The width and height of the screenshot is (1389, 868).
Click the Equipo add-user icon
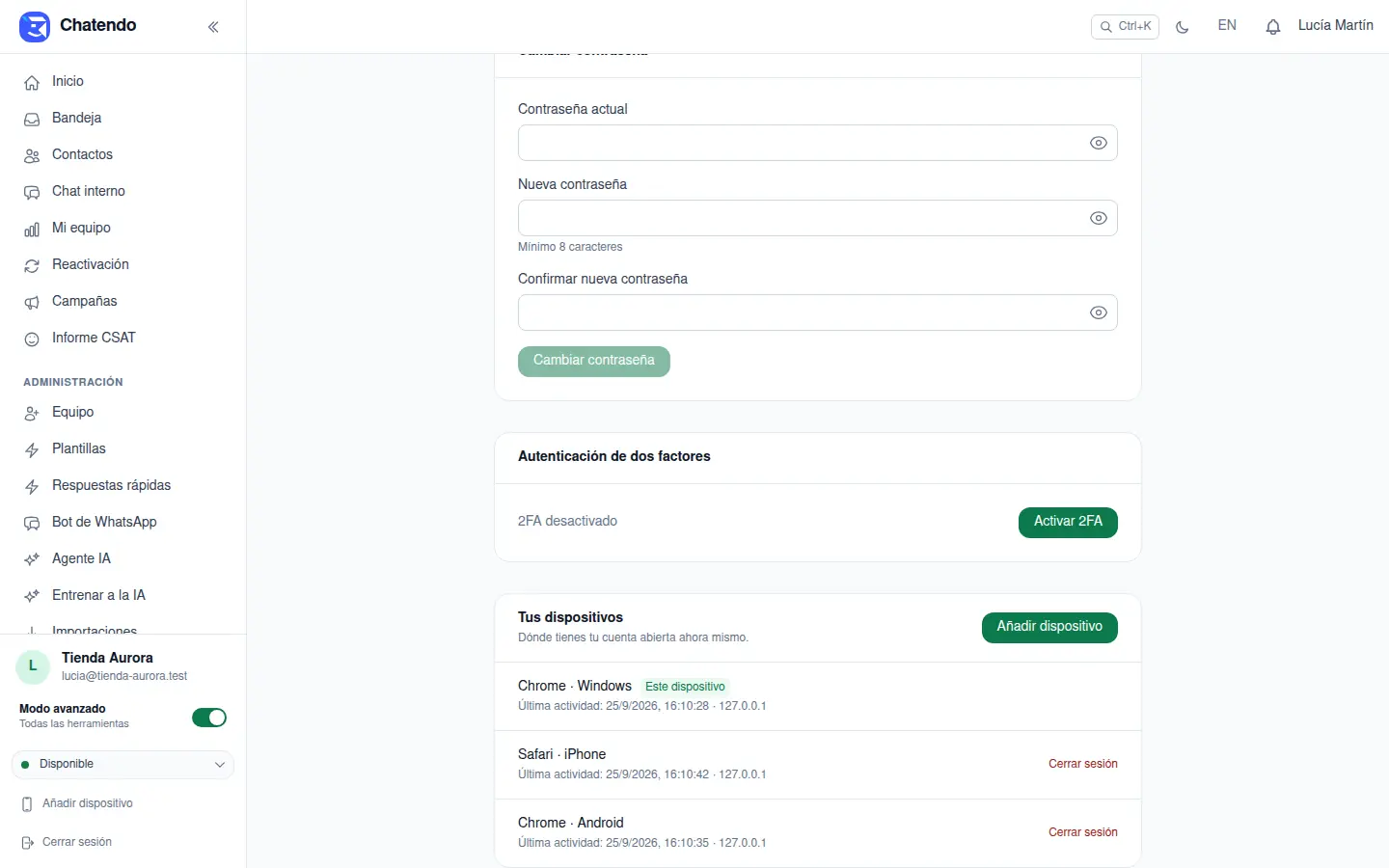coord(32,414)
